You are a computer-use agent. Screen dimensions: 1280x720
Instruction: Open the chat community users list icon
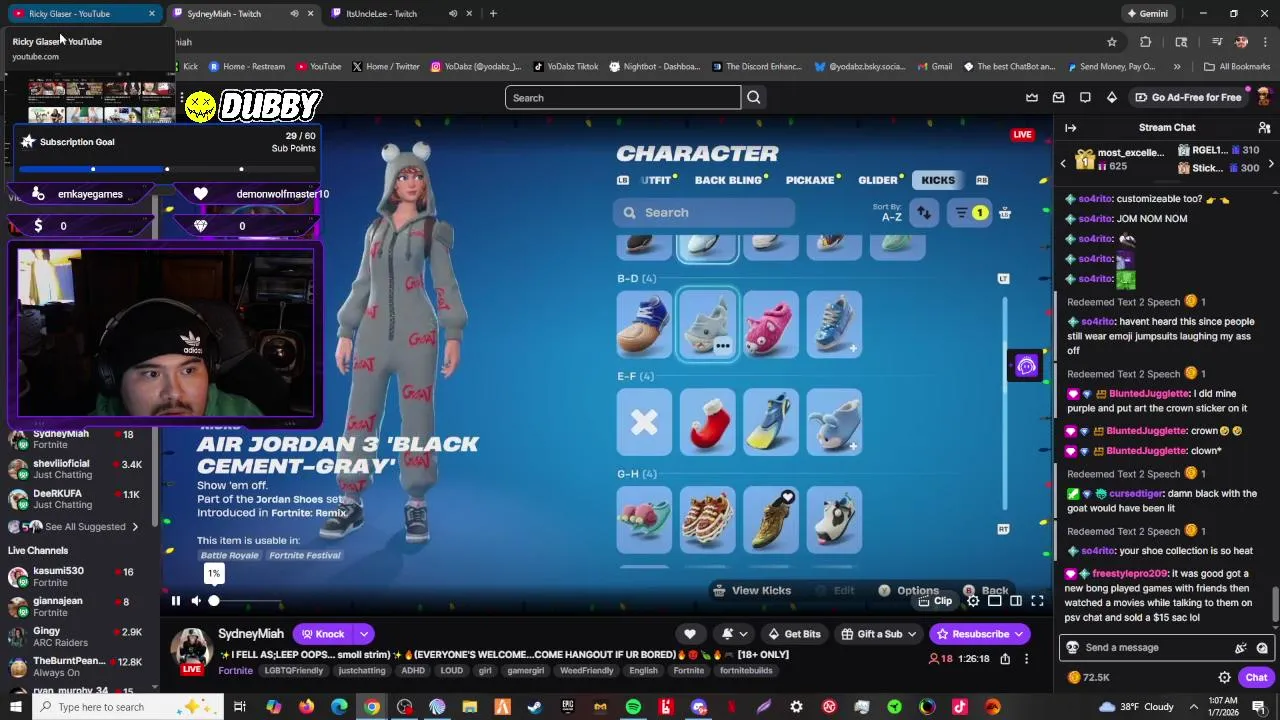click(1264, 128)
